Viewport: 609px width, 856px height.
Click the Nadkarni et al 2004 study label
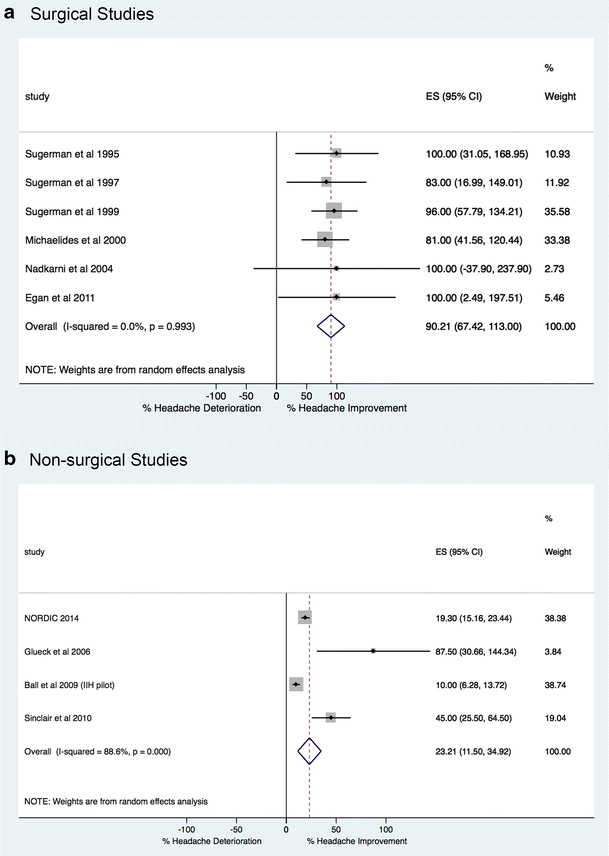coord(69,269)
